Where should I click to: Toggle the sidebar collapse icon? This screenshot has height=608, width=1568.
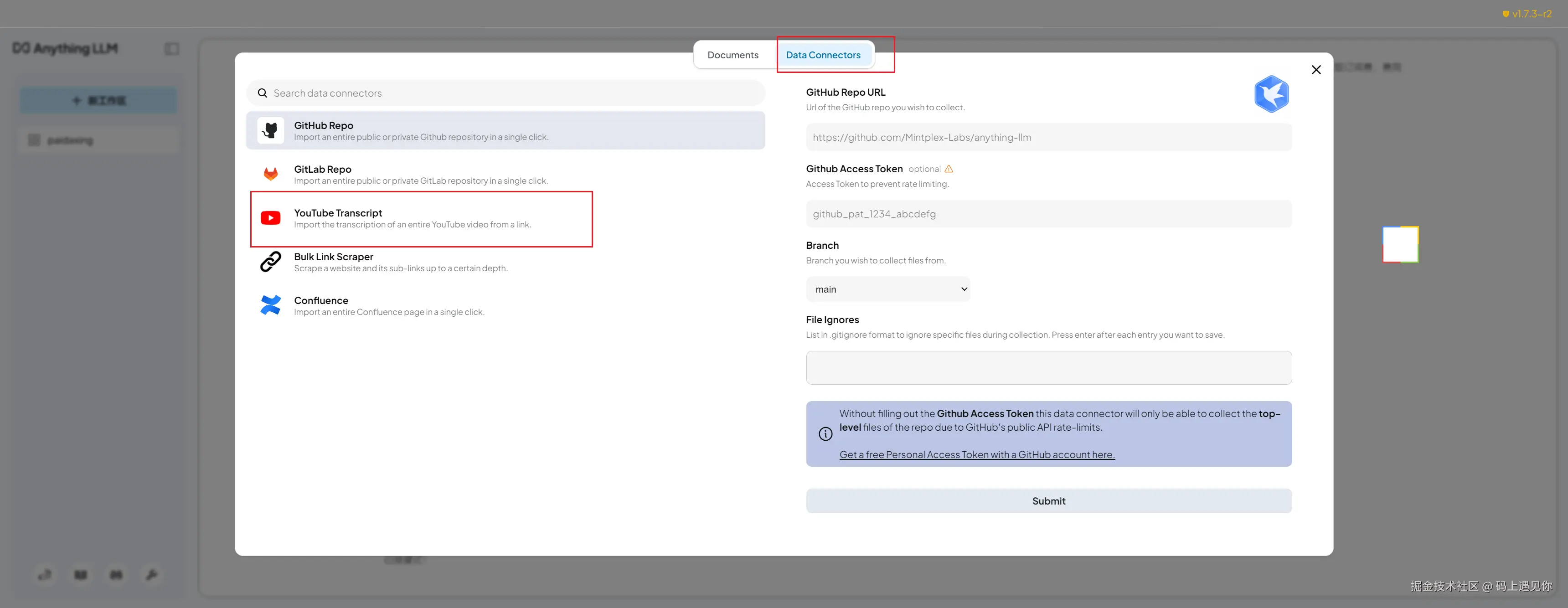(172, 49)
